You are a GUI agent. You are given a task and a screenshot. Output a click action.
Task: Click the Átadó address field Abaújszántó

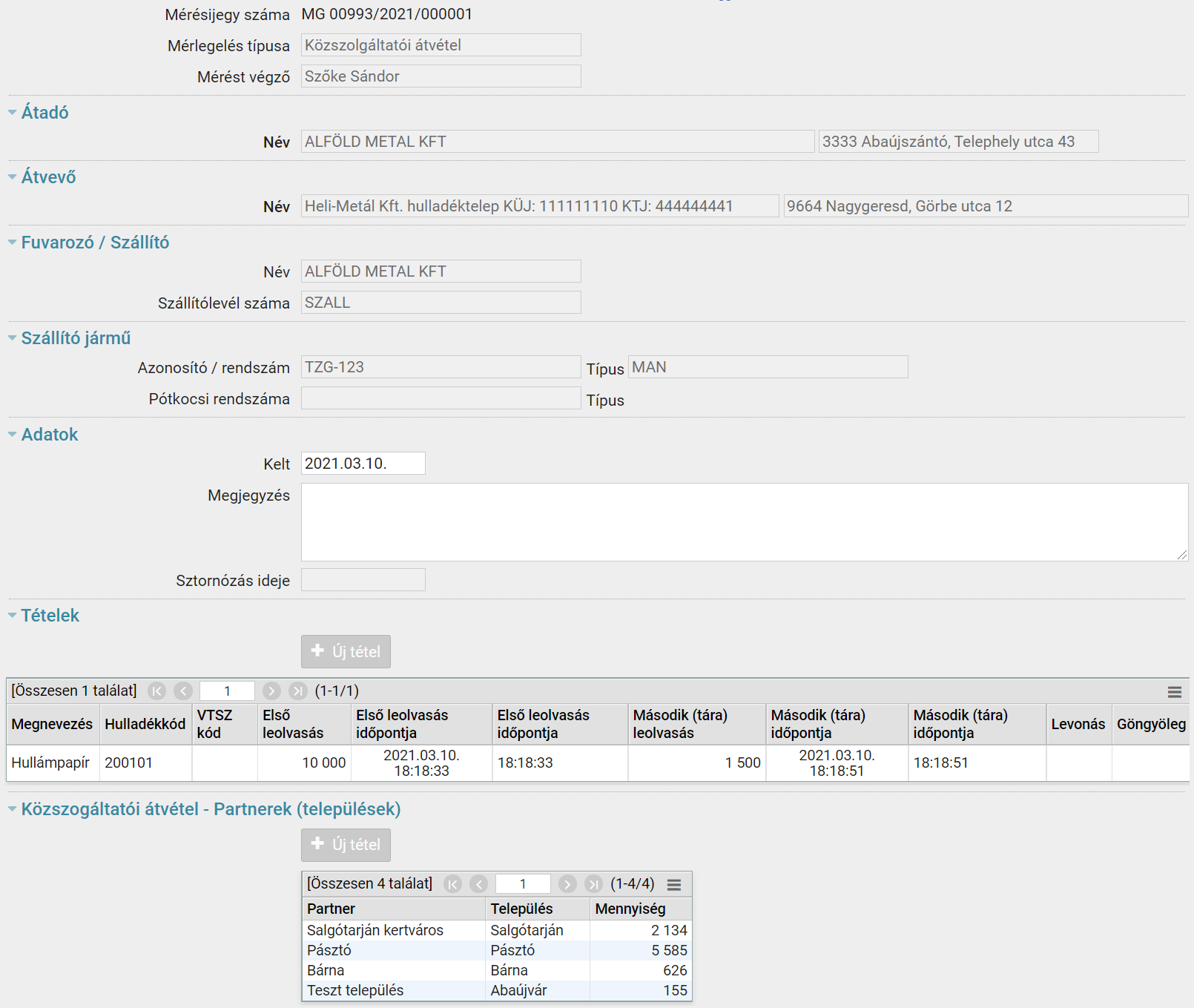coord(959,142)
